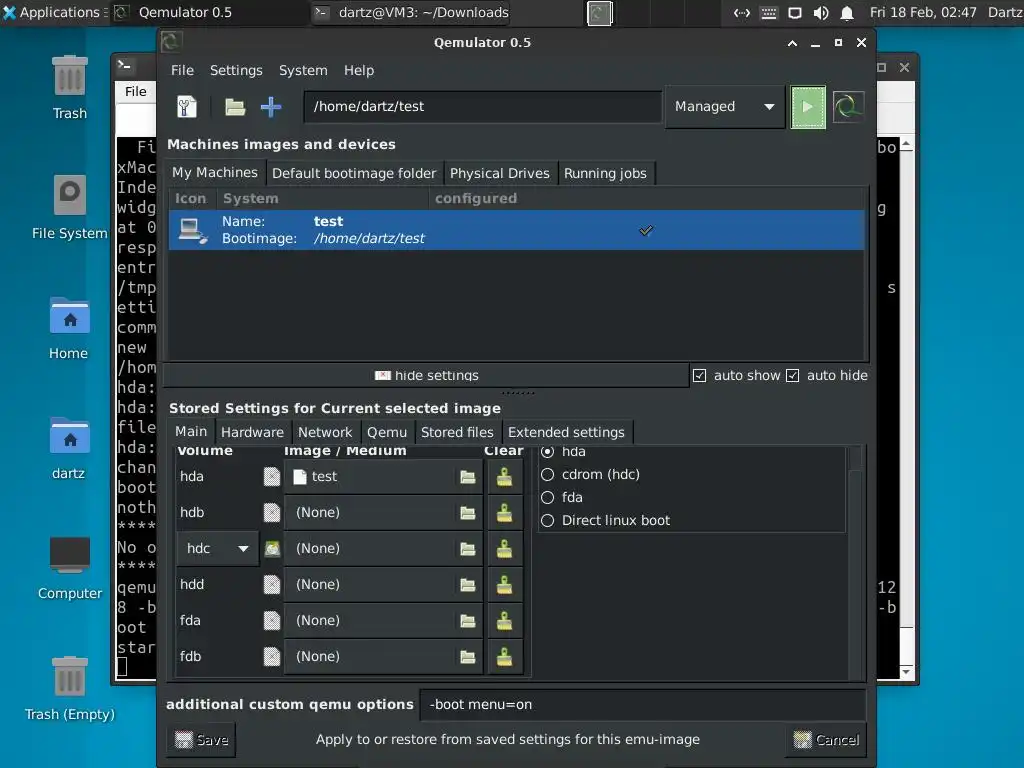Open the Settings menu
The image size is (1024, 768).
pos(236,71)
